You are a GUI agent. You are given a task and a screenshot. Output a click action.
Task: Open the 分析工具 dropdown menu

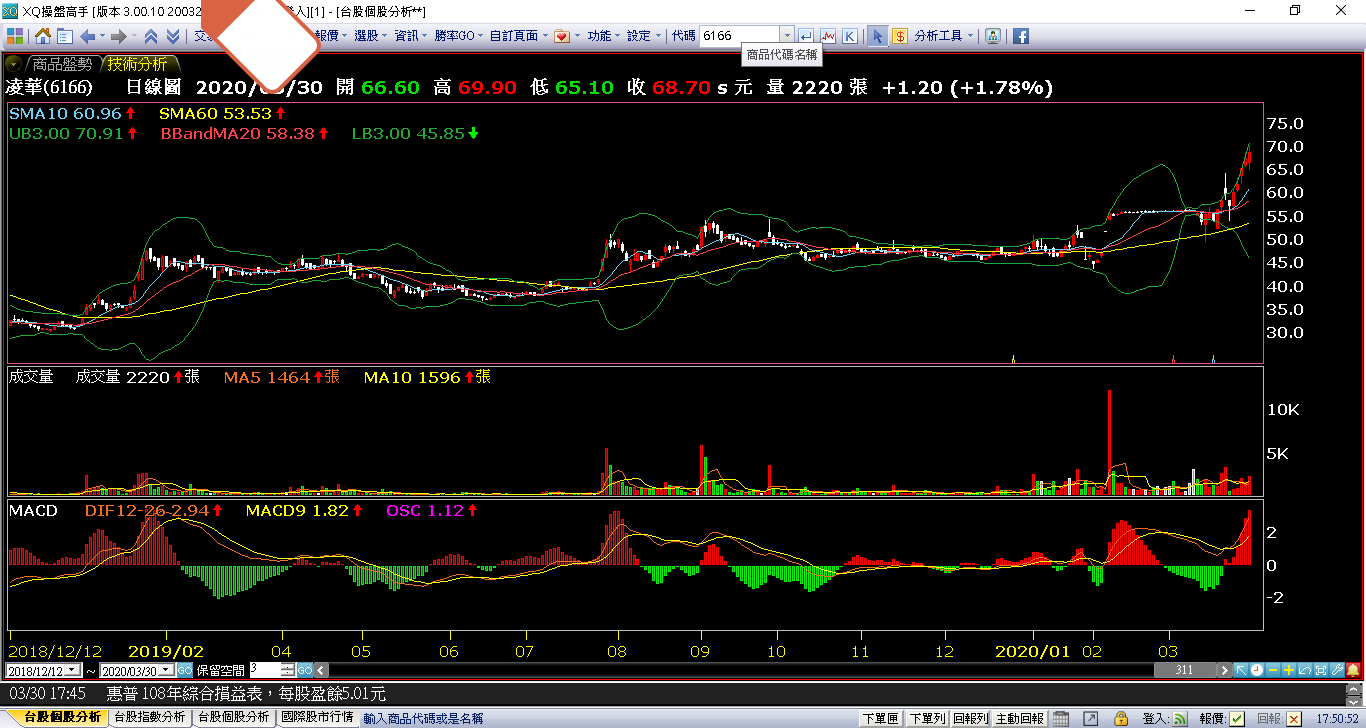click(943, 36)
